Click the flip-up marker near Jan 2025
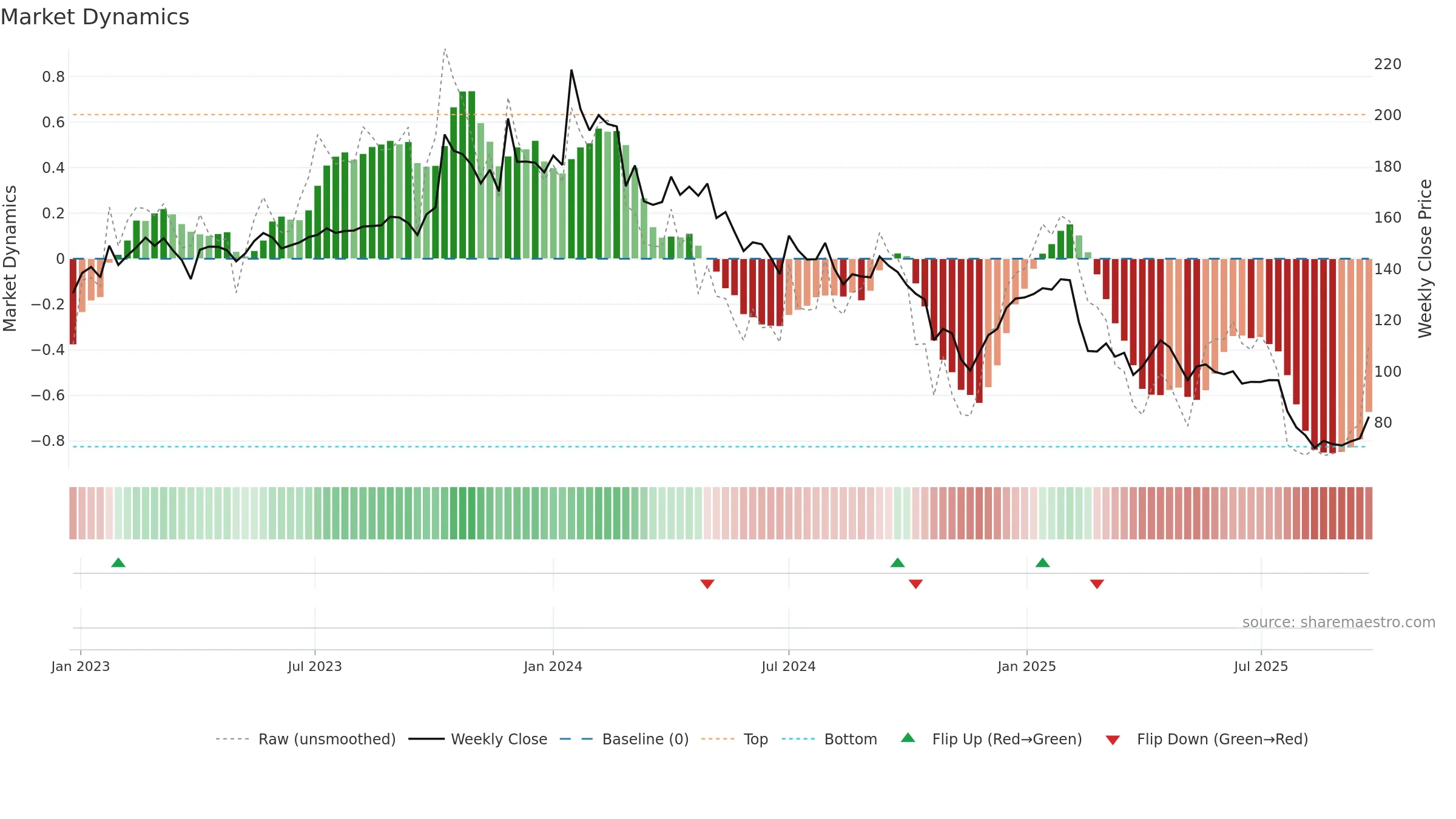 click(1043, 563)
